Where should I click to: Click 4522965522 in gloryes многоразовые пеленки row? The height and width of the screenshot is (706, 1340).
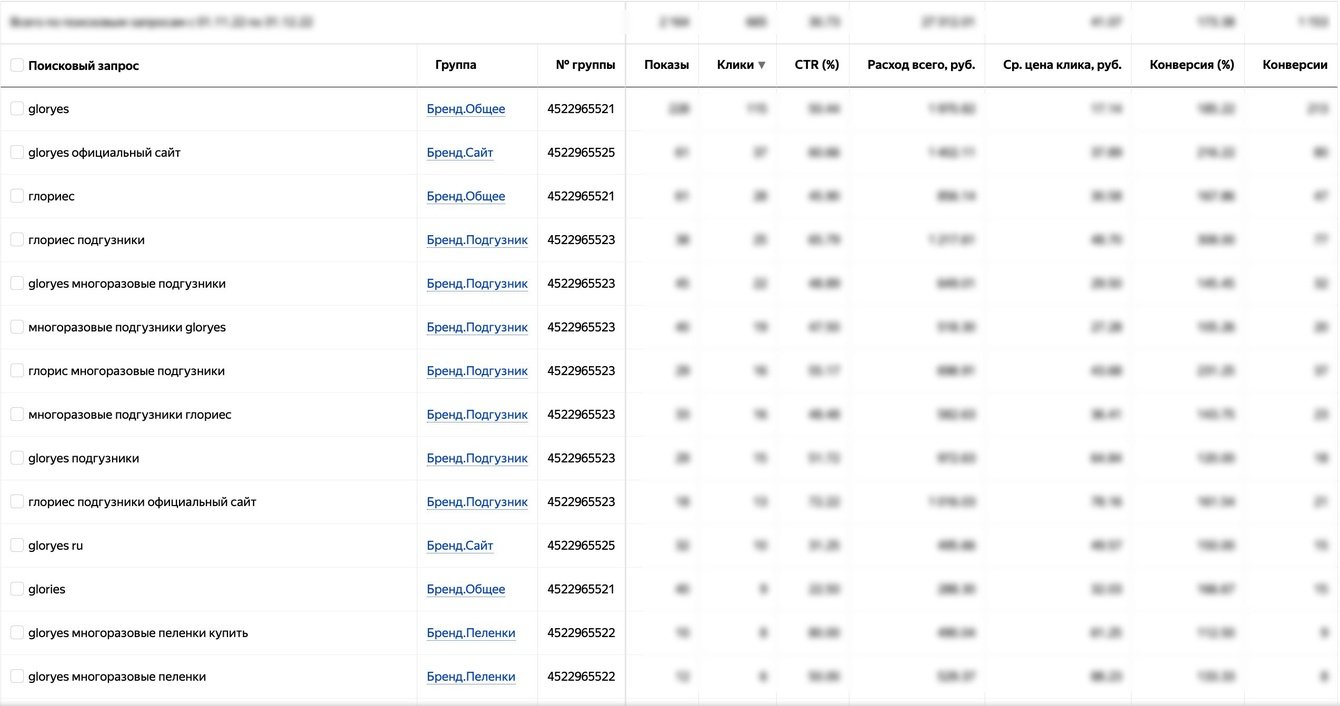coord(581,676)
